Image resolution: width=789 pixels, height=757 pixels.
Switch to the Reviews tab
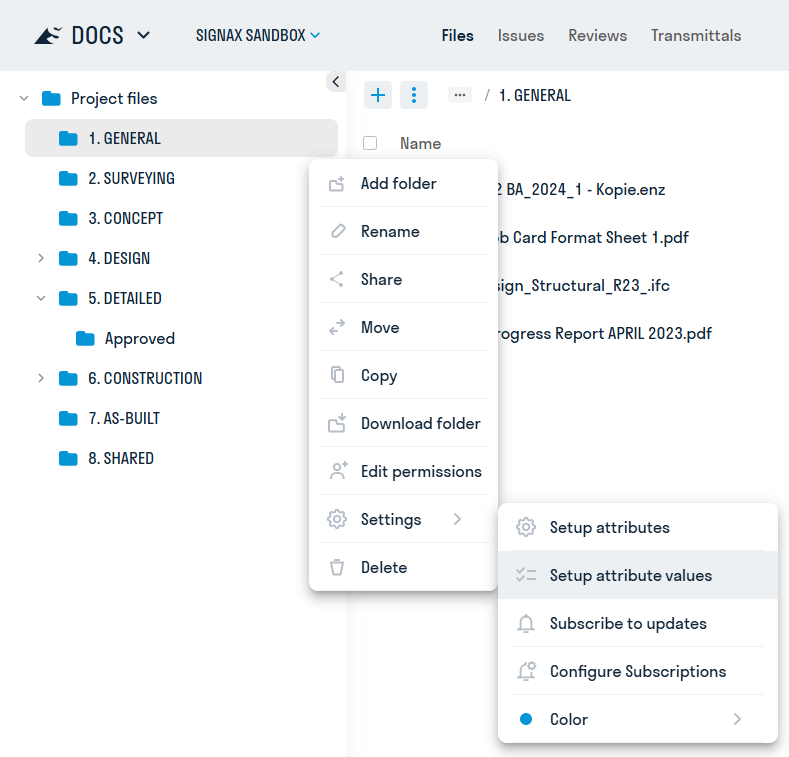597,35
